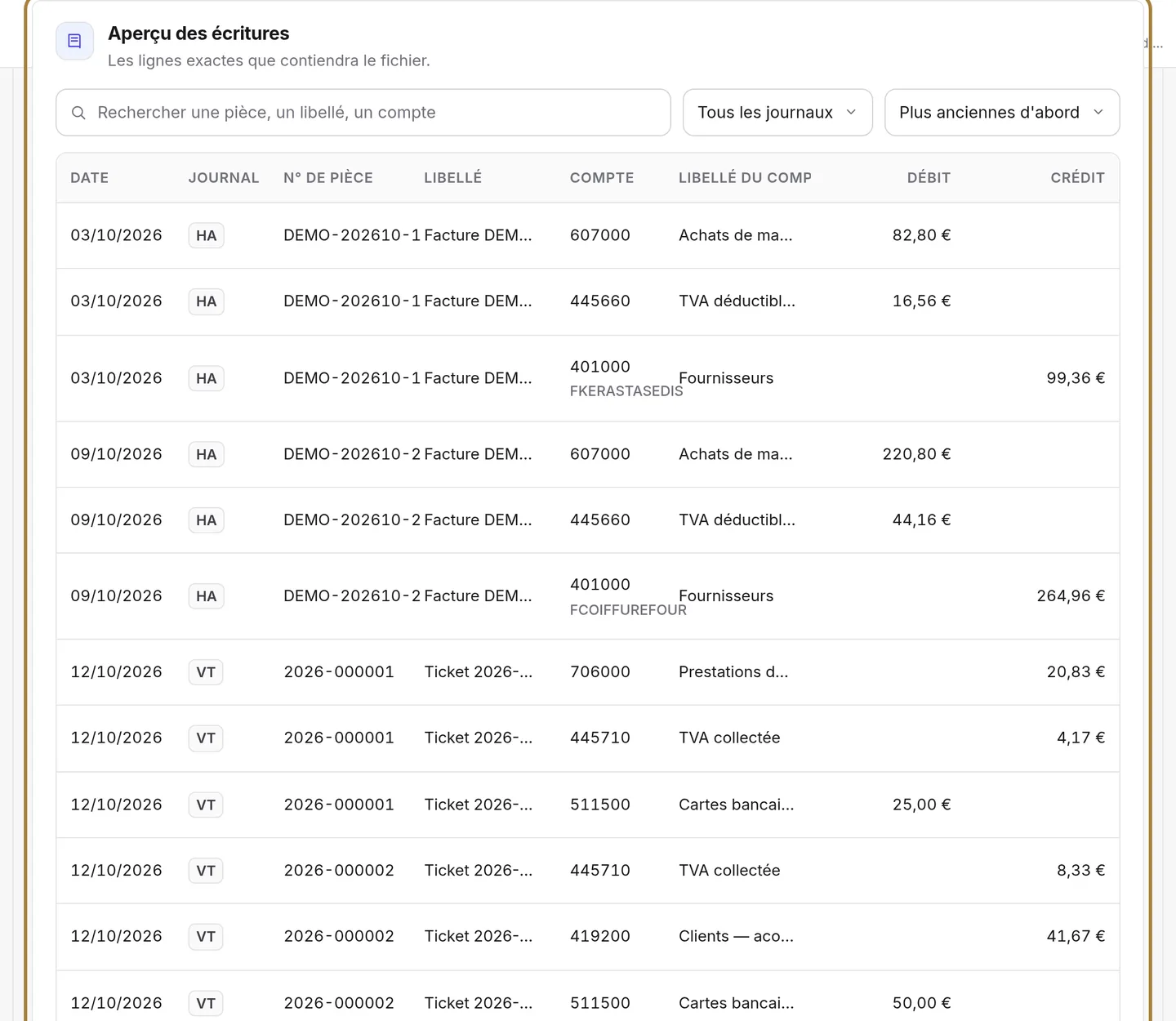This screenshot has height=1021, width=1176.
Task: Click the search magnifier icon
Action: (x=78, y=113)
